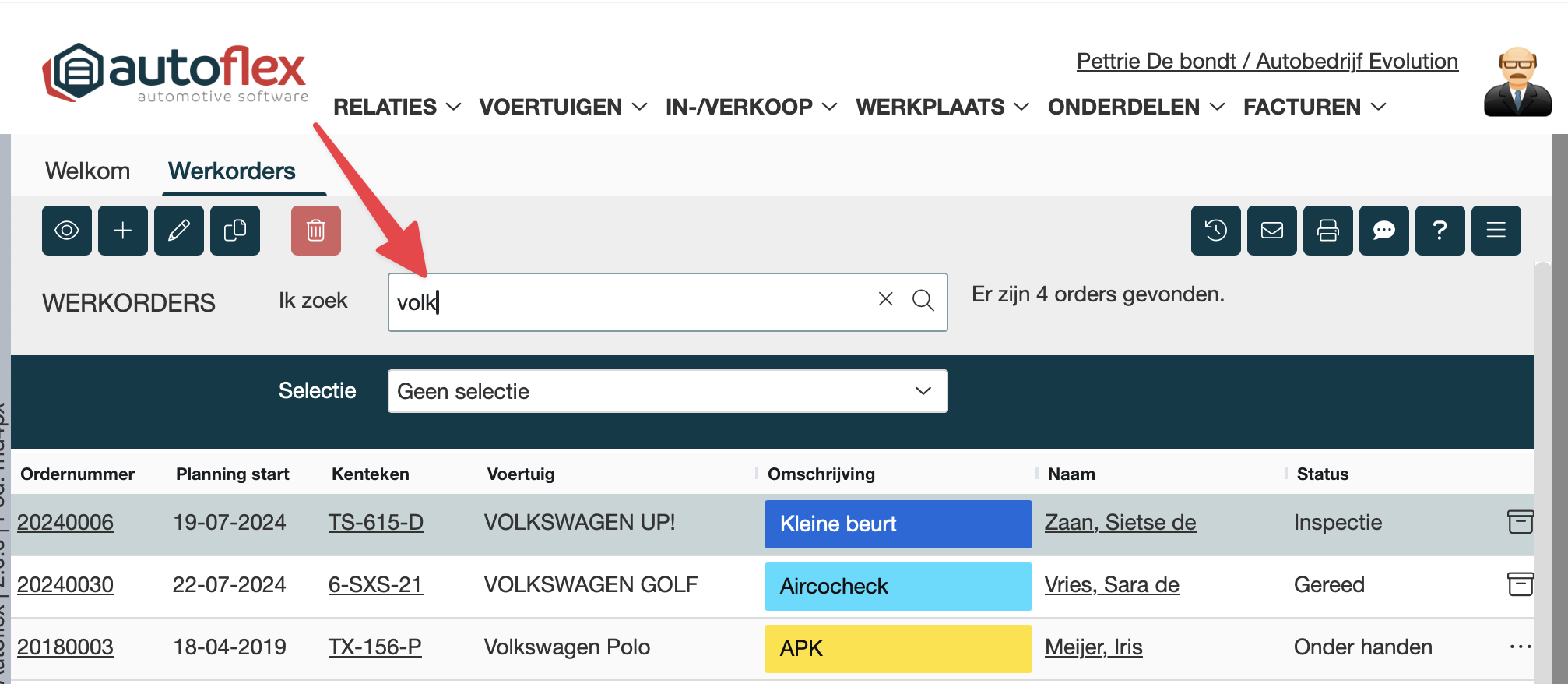Open order number 20240006 link
Screen dimensions: 1568x684
point(65,523)
